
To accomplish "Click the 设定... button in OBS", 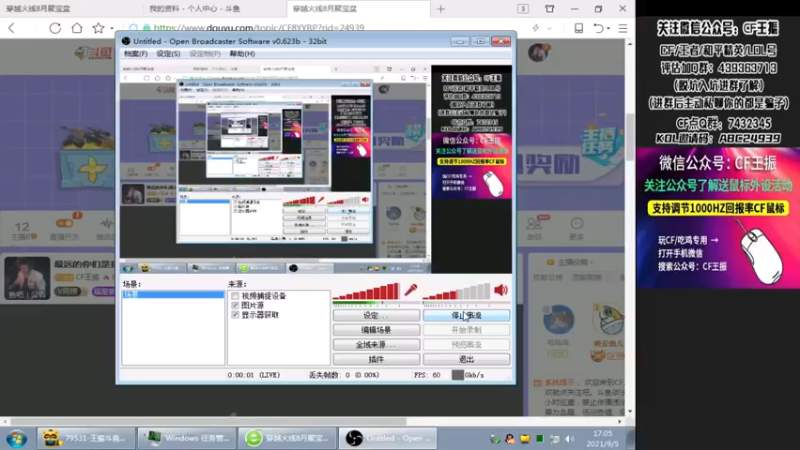I will tap(376, 315).
